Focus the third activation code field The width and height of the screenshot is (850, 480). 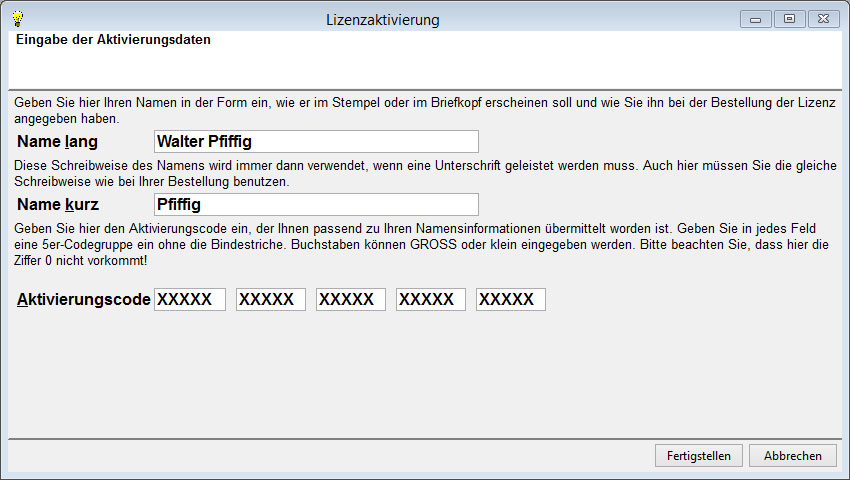(351, 300)
